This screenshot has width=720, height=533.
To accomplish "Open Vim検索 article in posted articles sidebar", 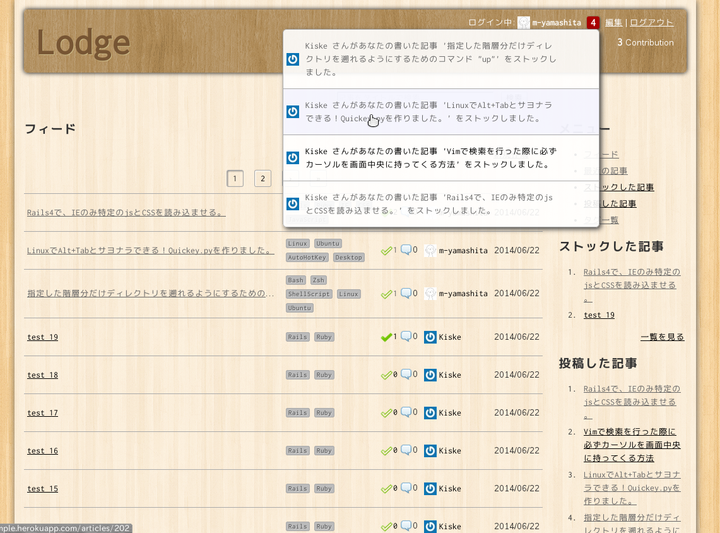I will (x=632, y=445).
